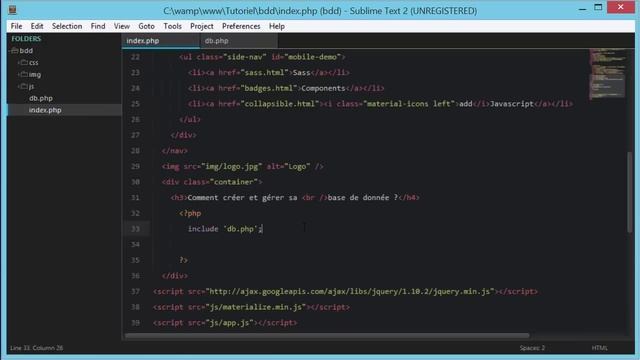The image size is (640, 360).
Task: Close the Sublime Text window
Action: [620, 7]
